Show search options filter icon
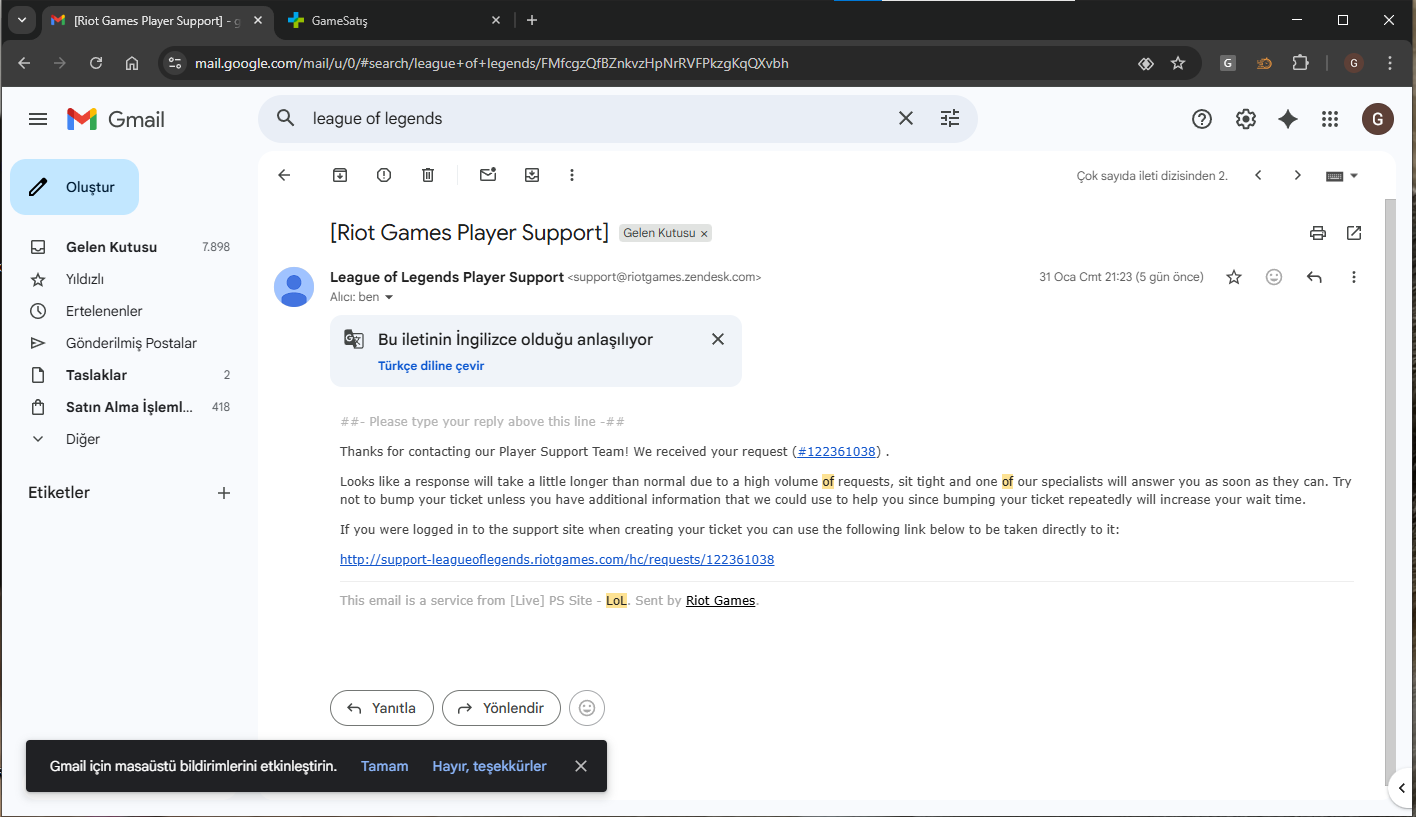The image size is (1416, 817). click(950, 118)
